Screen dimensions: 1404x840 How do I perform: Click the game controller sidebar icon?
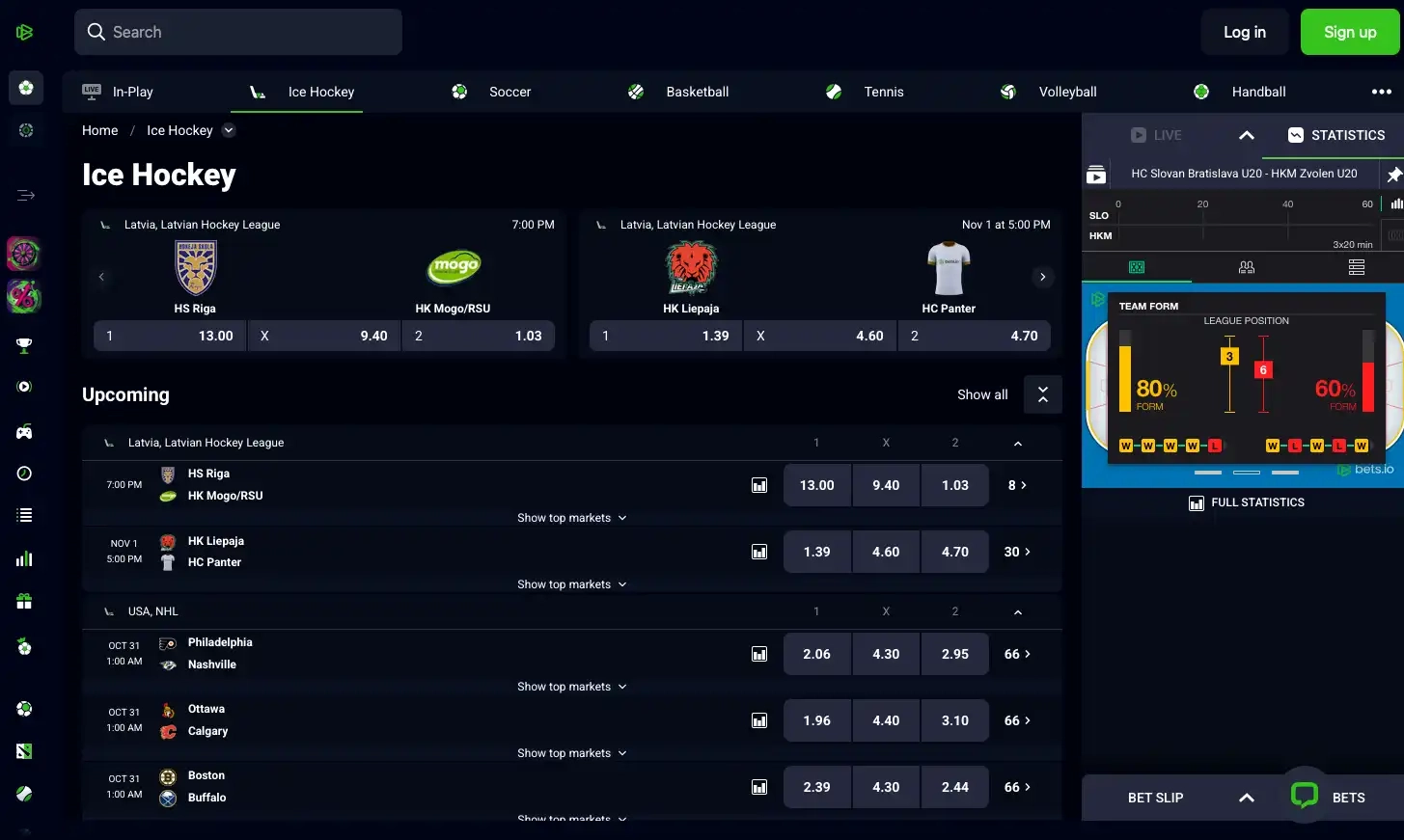25,432
